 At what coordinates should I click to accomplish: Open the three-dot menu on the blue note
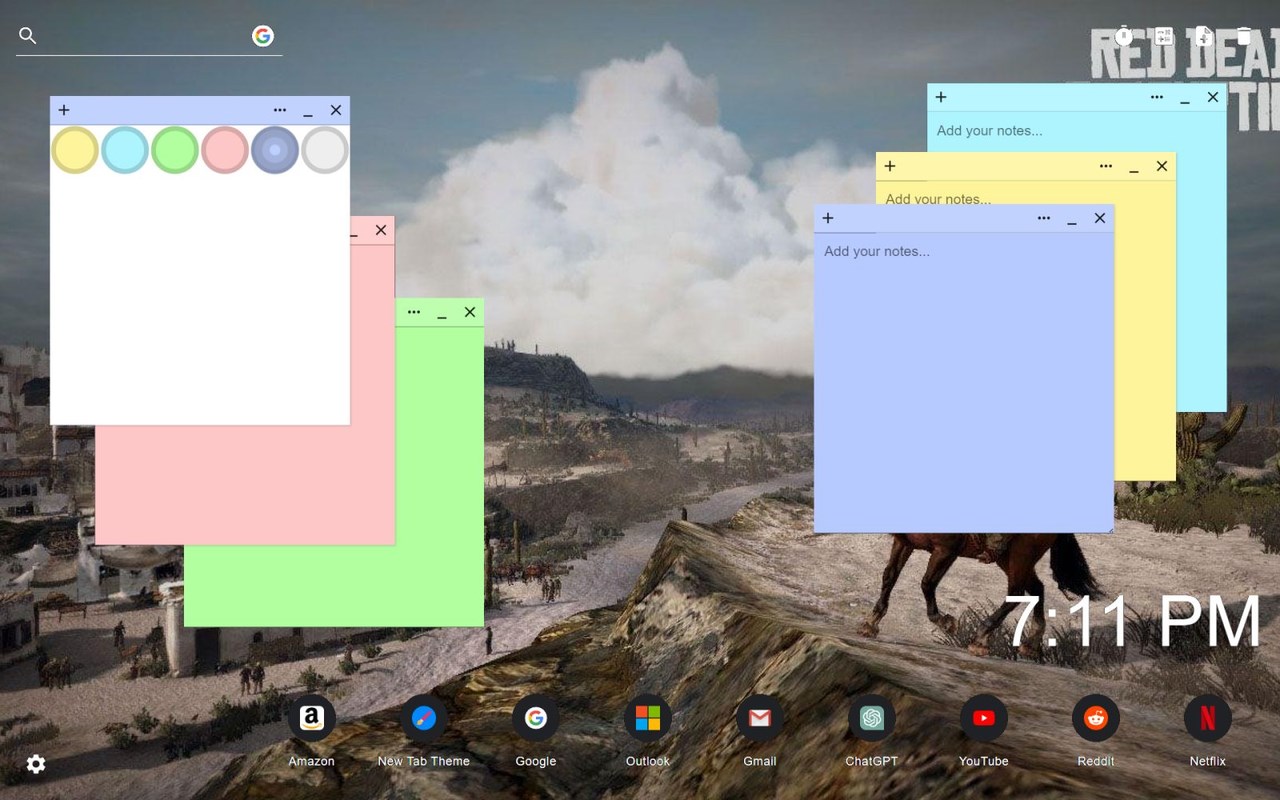point(1044,218)
